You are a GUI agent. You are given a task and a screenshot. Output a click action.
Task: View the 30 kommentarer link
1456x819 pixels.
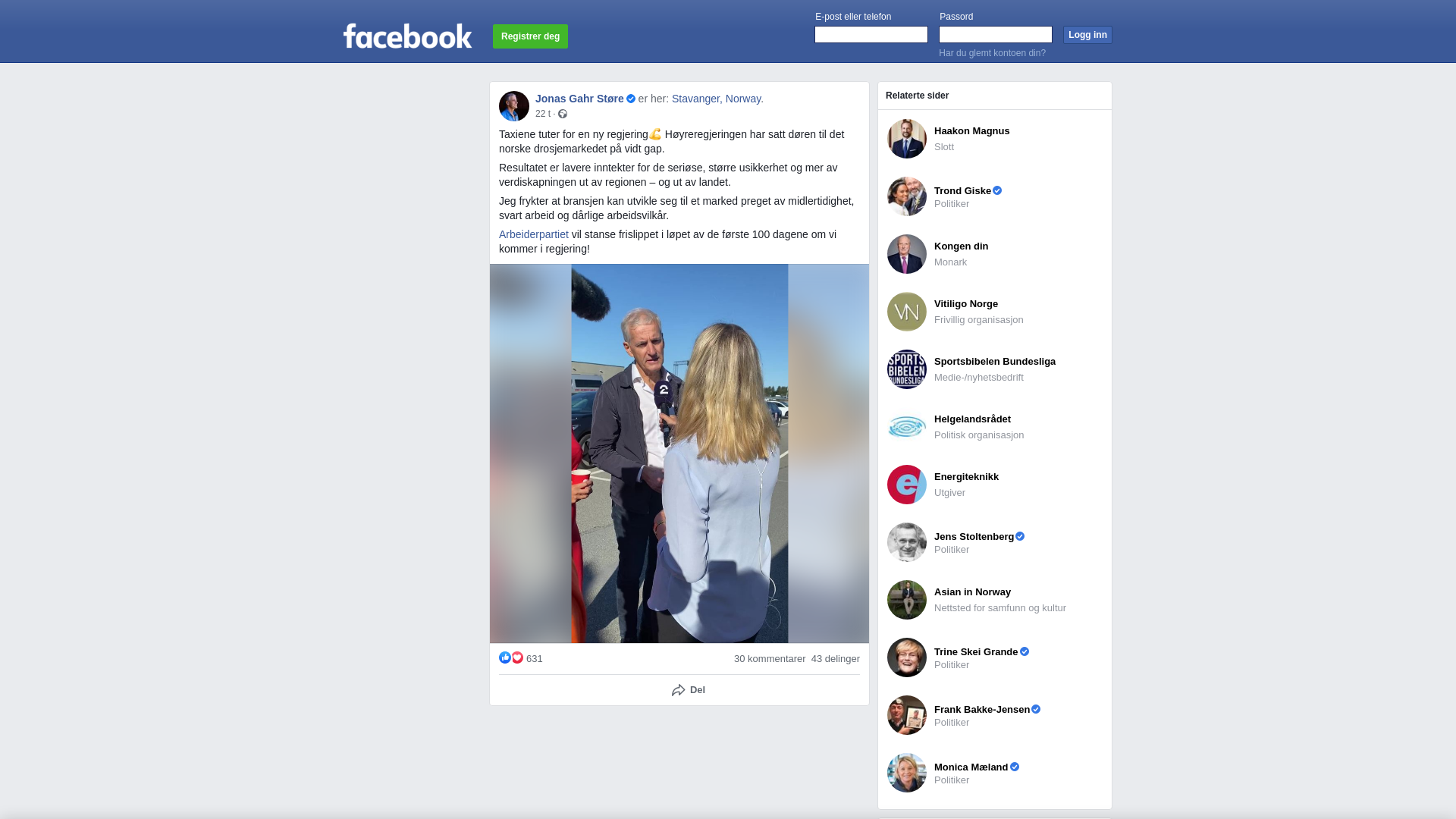click(770, 659)
